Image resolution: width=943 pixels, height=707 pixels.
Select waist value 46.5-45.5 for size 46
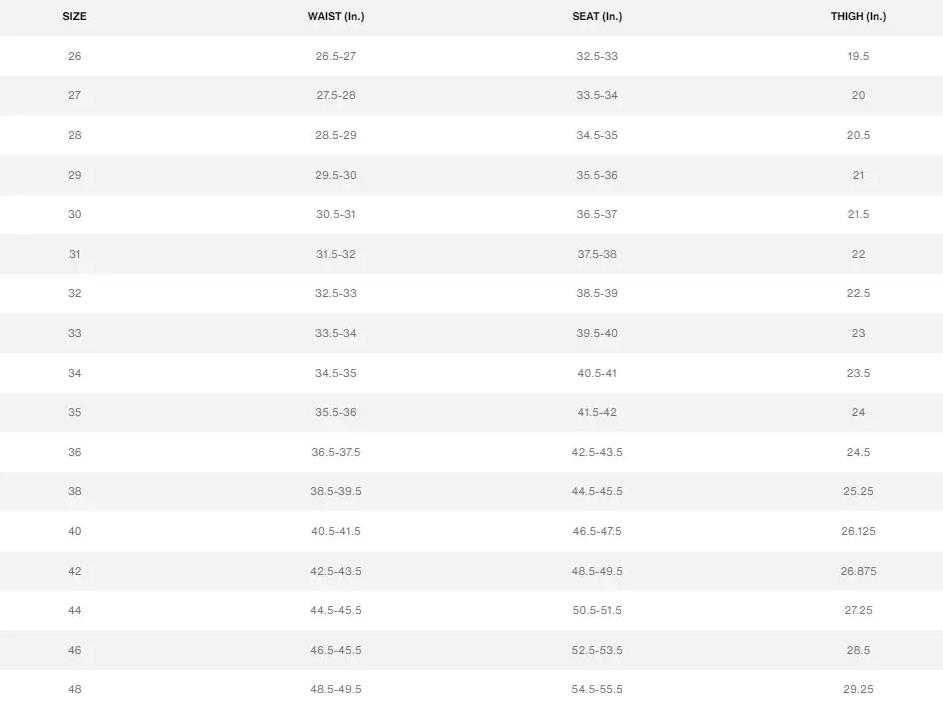(335, 650)
